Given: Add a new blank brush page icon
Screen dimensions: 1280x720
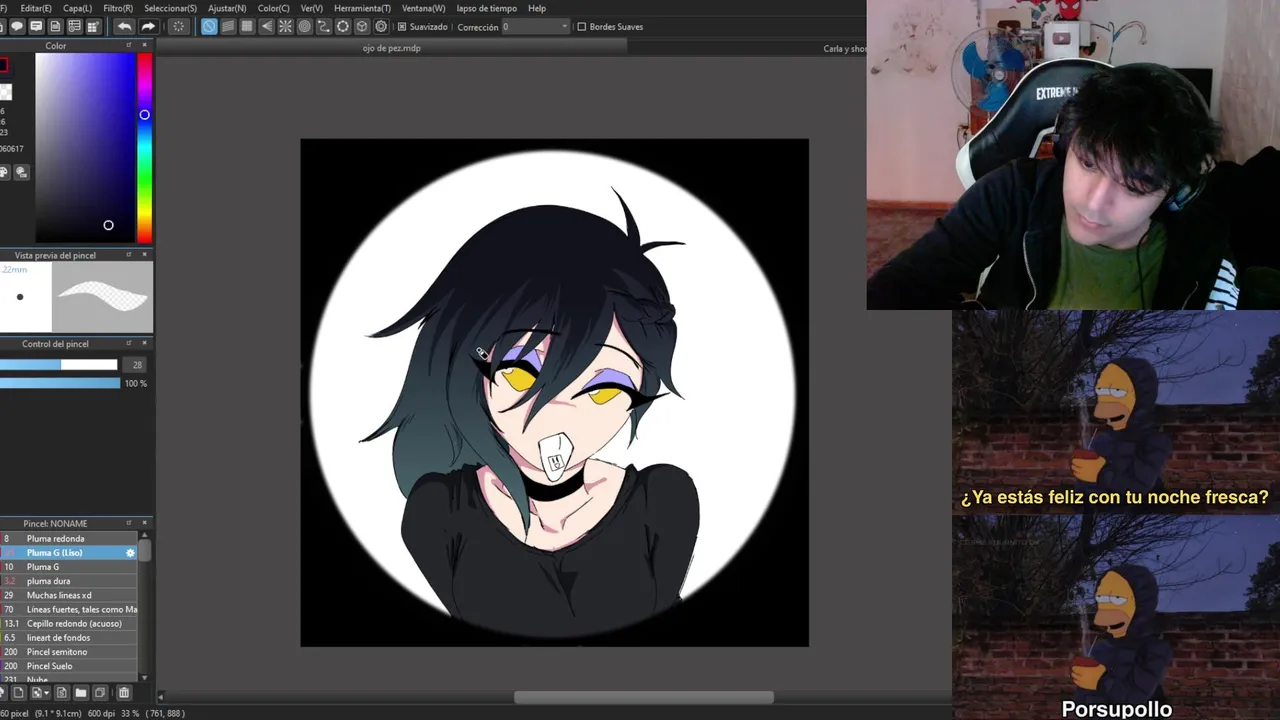Looking at the screenshot, I should (x=18, y=692).
